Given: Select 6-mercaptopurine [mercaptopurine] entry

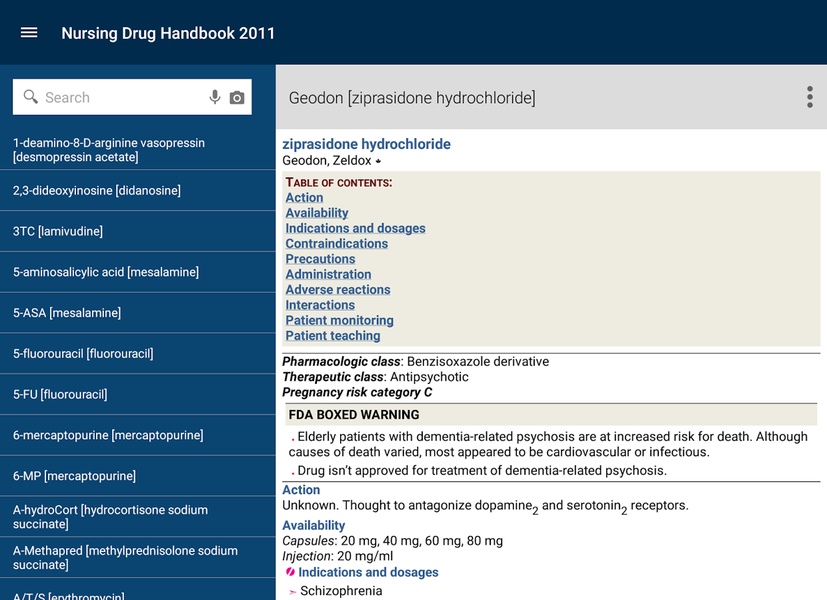Looking at the screenshot, I should pyautogui.click(x=138, y=435).
